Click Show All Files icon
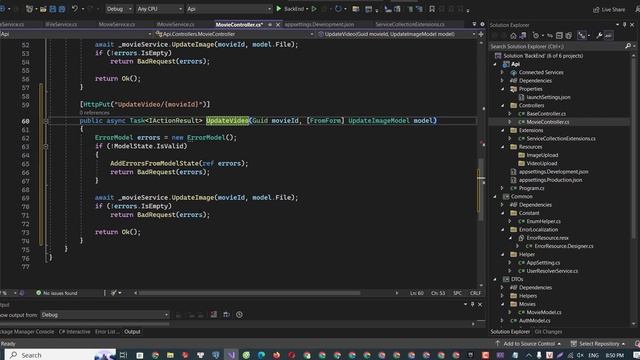 click(x=569, y=36)
